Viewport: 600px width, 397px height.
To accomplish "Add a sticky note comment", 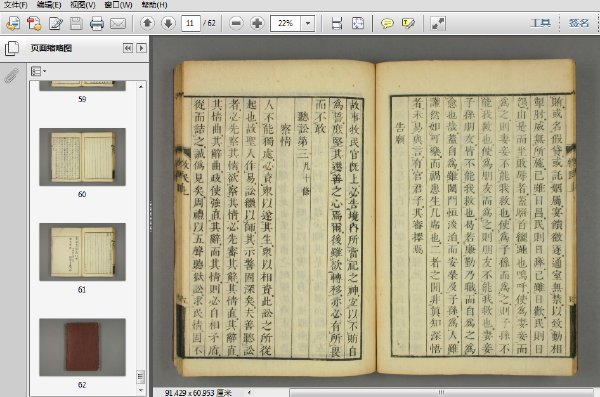I will pos(387,24).
